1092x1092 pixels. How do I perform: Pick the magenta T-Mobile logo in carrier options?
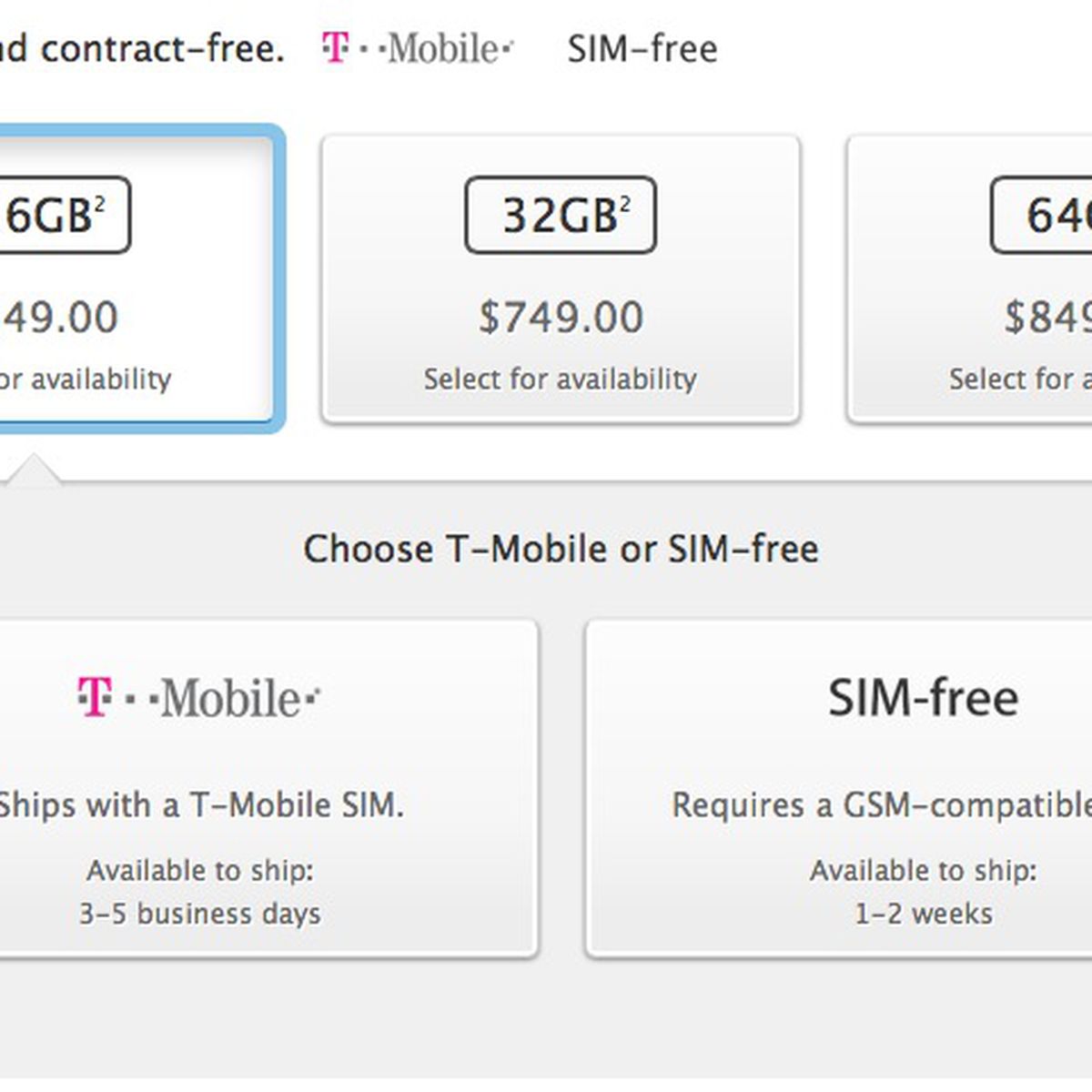click(x=199, y=698)
